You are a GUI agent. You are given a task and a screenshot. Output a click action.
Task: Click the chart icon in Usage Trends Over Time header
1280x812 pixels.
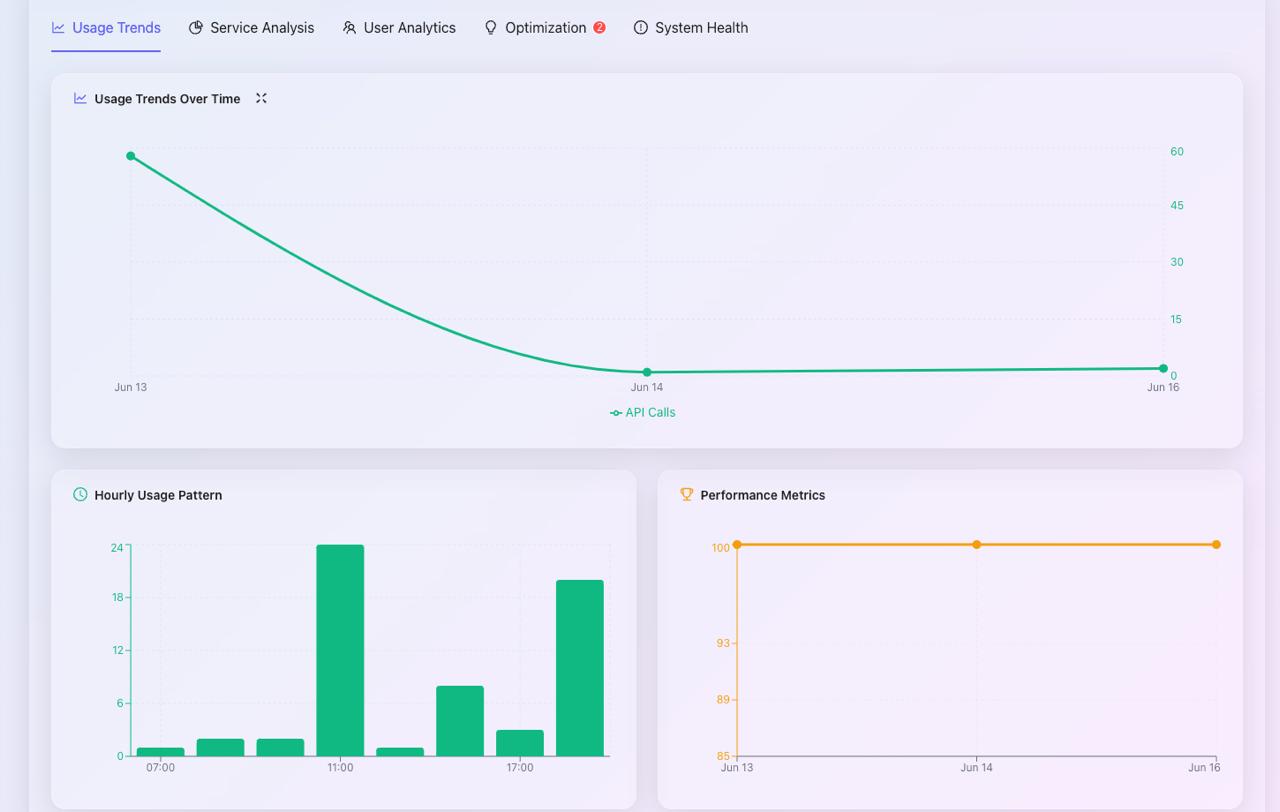80,98
